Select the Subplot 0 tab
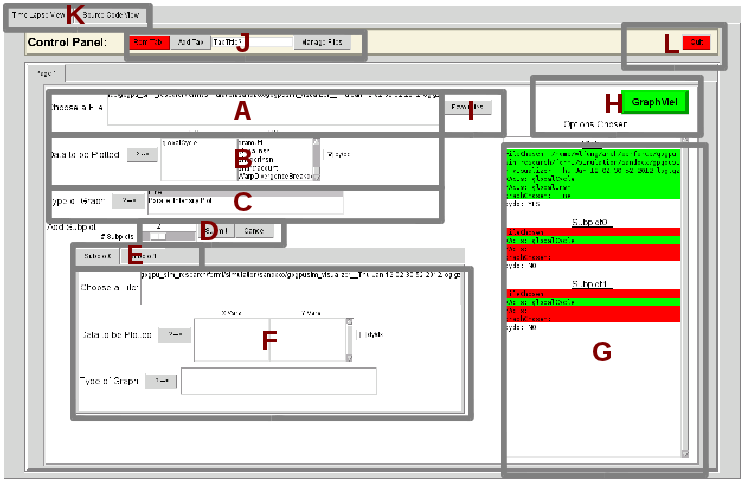Image resolution: width=743 pixels, height=481 pixels. click(x=96, y=256)
